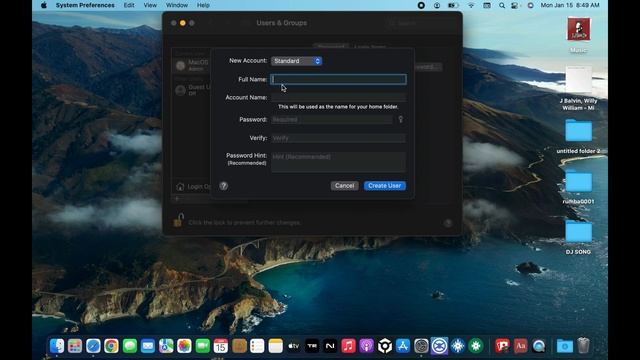
Task: Open the View menu
Action: point(150,5)
